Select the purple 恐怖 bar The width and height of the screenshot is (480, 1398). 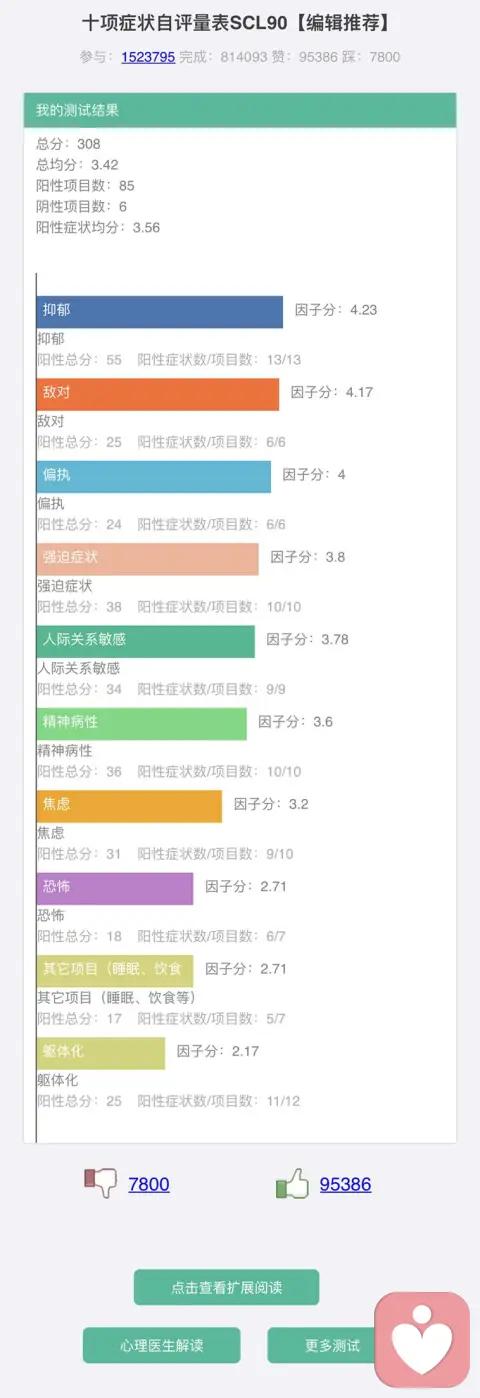click(115, 889)
